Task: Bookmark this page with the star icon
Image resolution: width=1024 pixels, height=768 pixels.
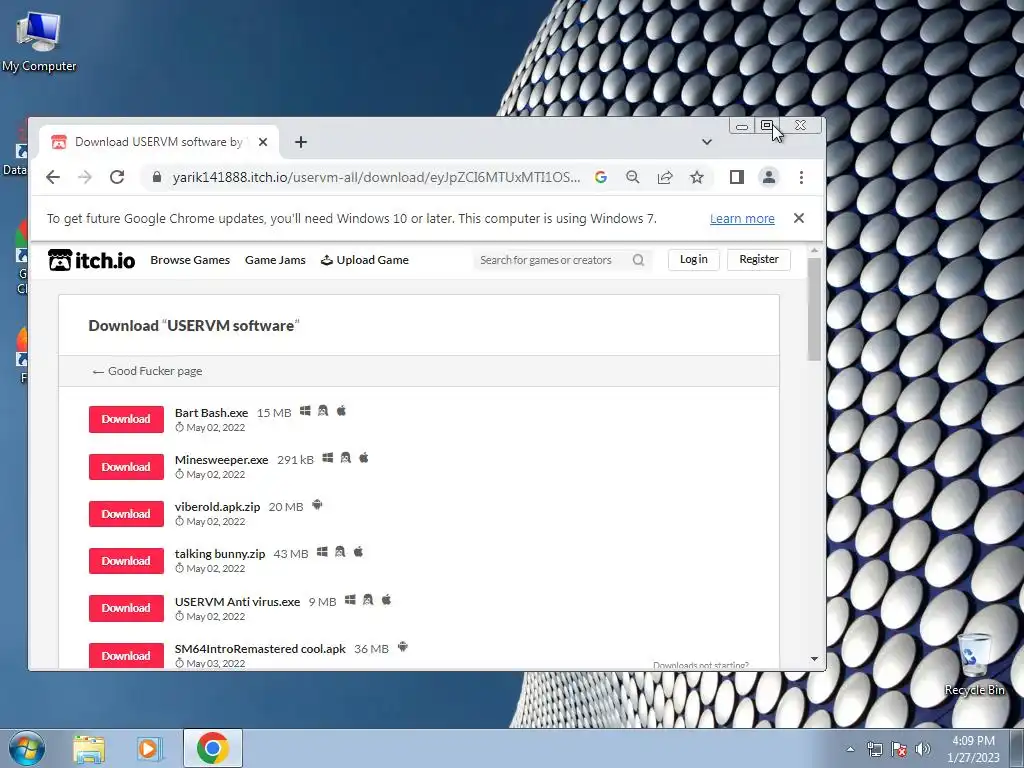Action: (697, 177)
